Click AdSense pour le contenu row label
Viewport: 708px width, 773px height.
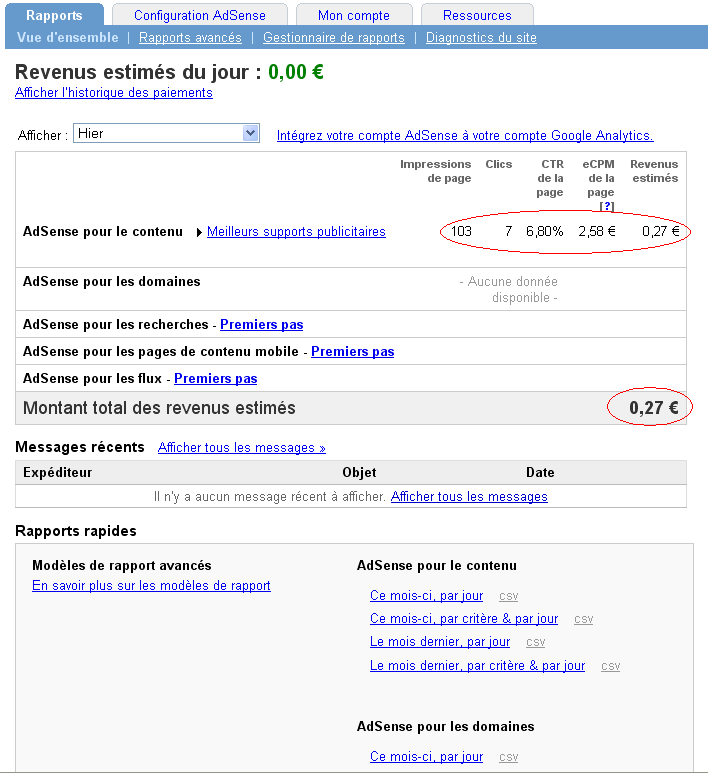(103, 232)
